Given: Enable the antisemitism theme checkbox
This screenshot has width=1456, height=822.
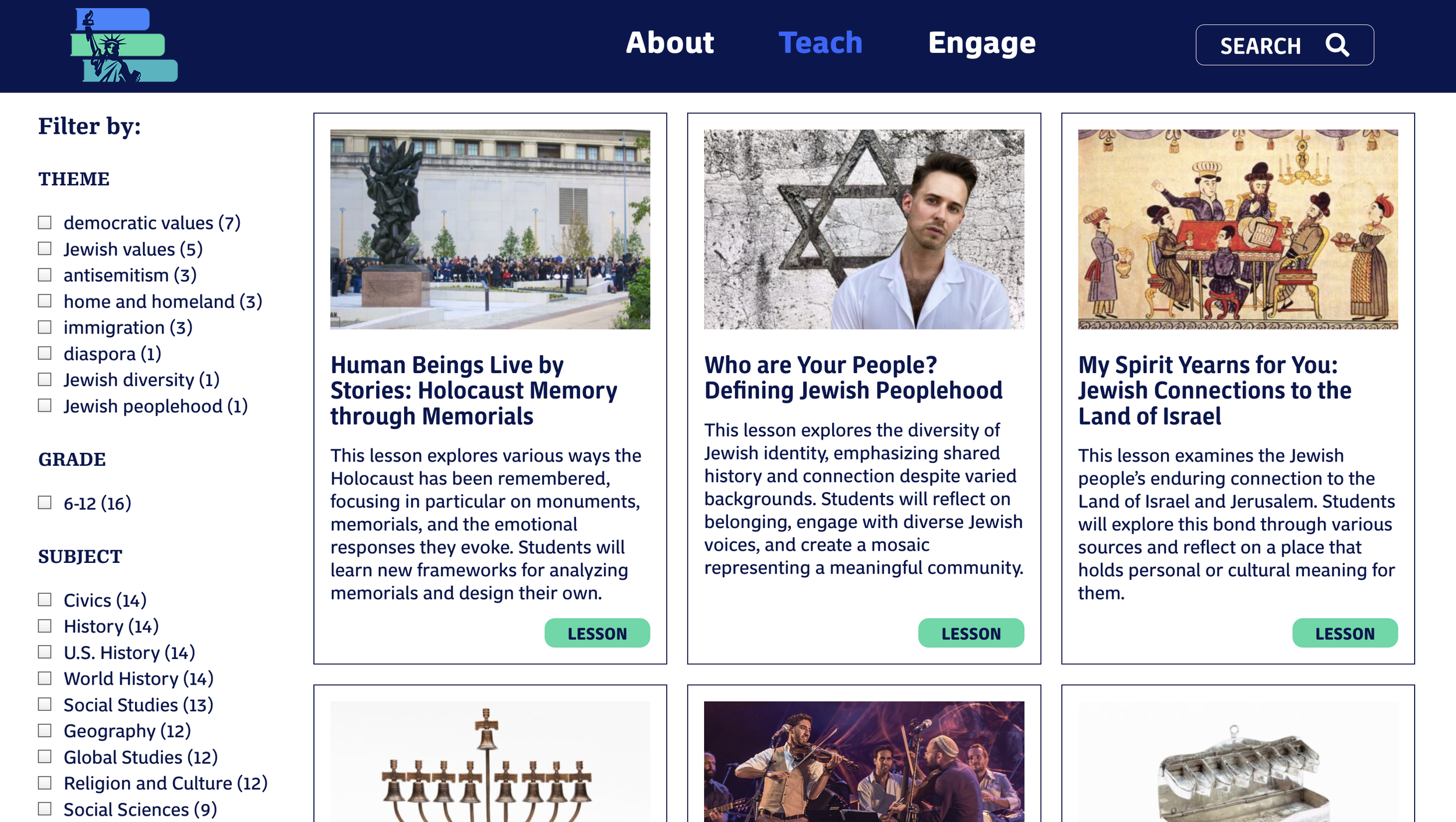Looking at the screenshot, I should 45,275.
